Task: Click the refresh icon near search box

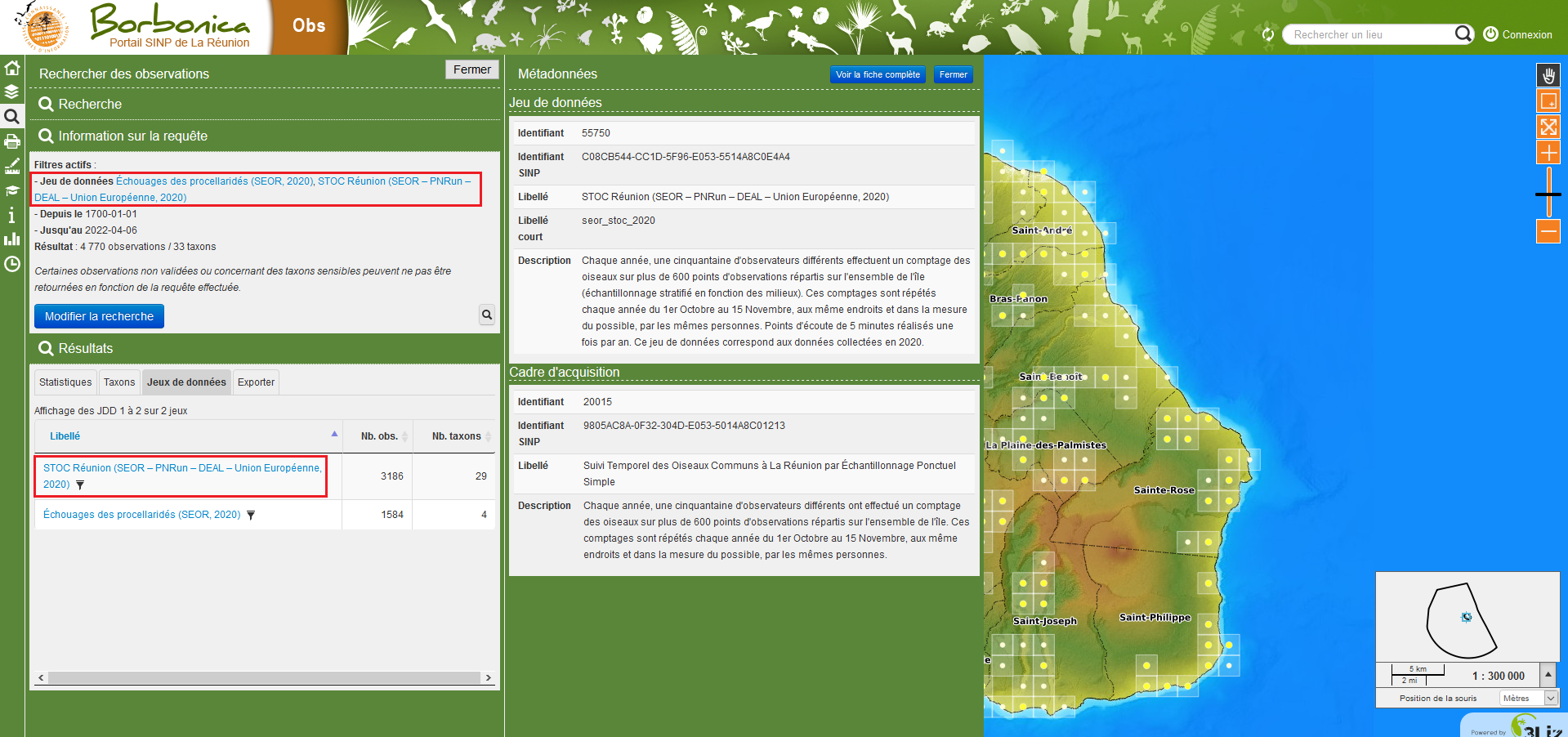Action: (x=1268, y=34)
